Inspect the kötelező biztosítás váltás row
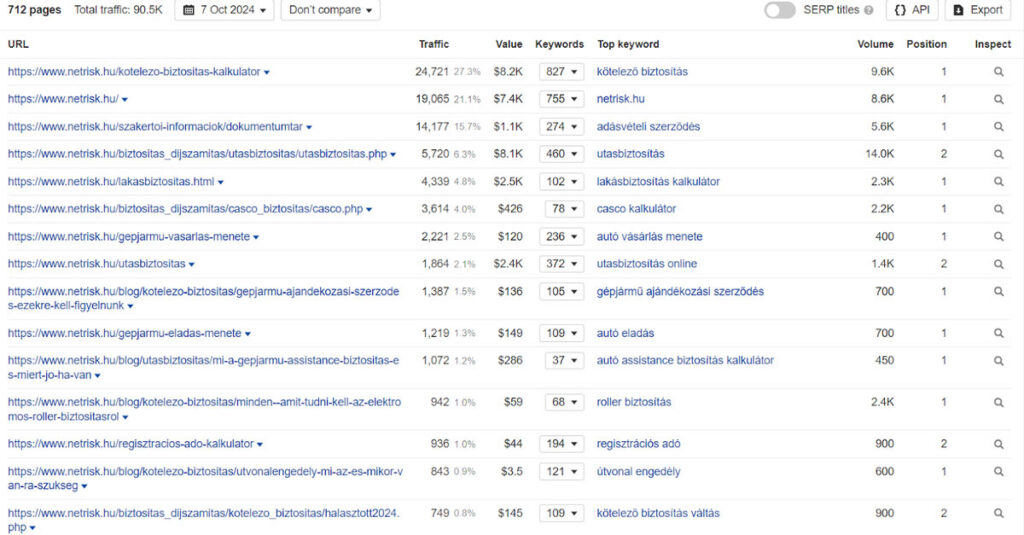This screenshot has height=535, width=1024. (x=999, y=513)
